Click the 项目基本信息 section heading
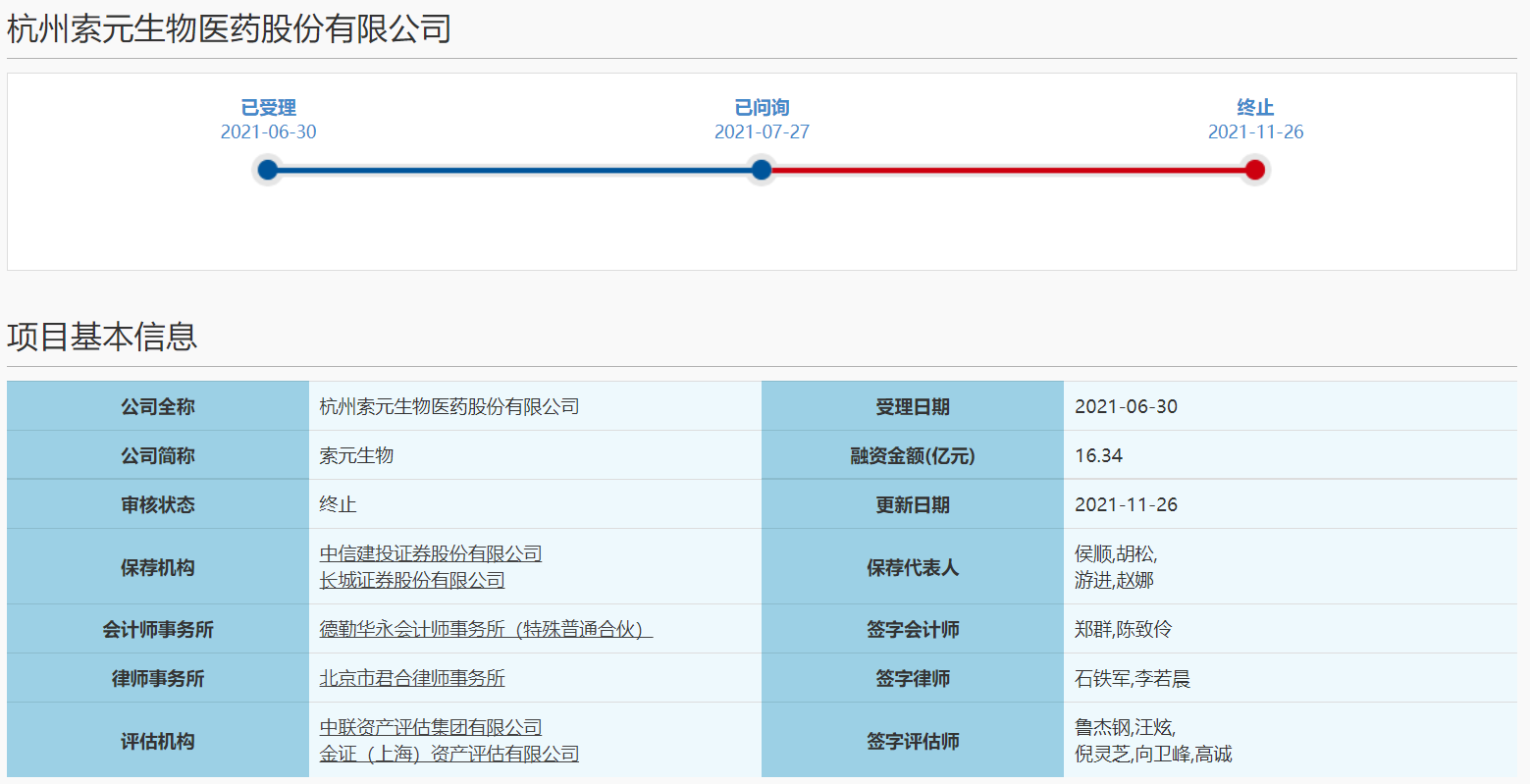This screenshot has height=784, width=1530. (x=102, y=337)
